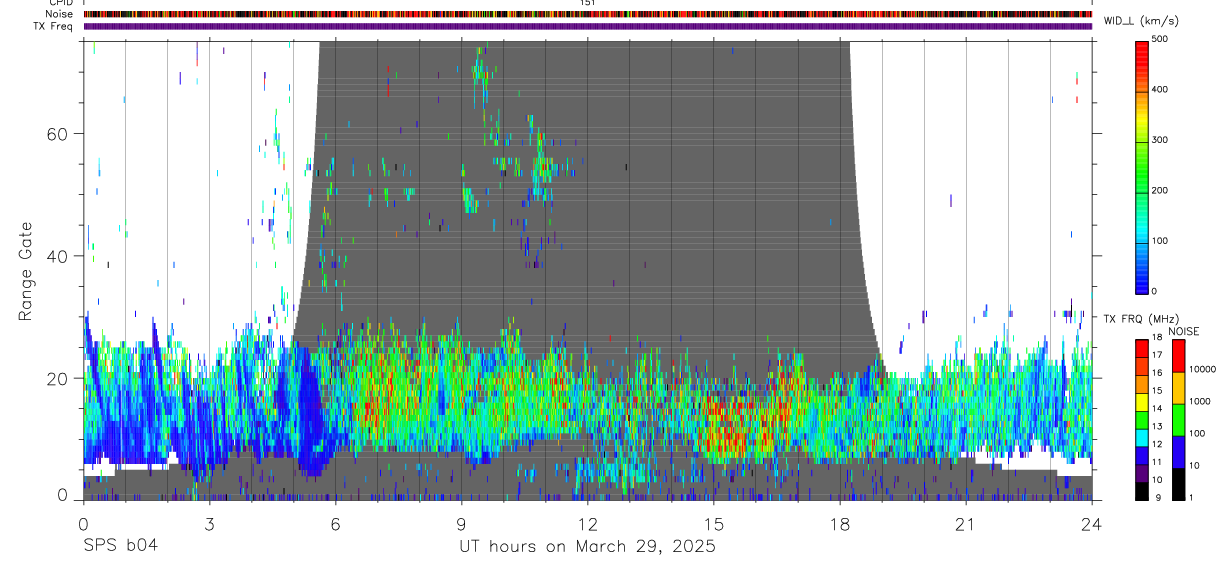Click the NOISE color legend bar
This screenshot has height=567, width=1228.
(x=1179, y=420)
